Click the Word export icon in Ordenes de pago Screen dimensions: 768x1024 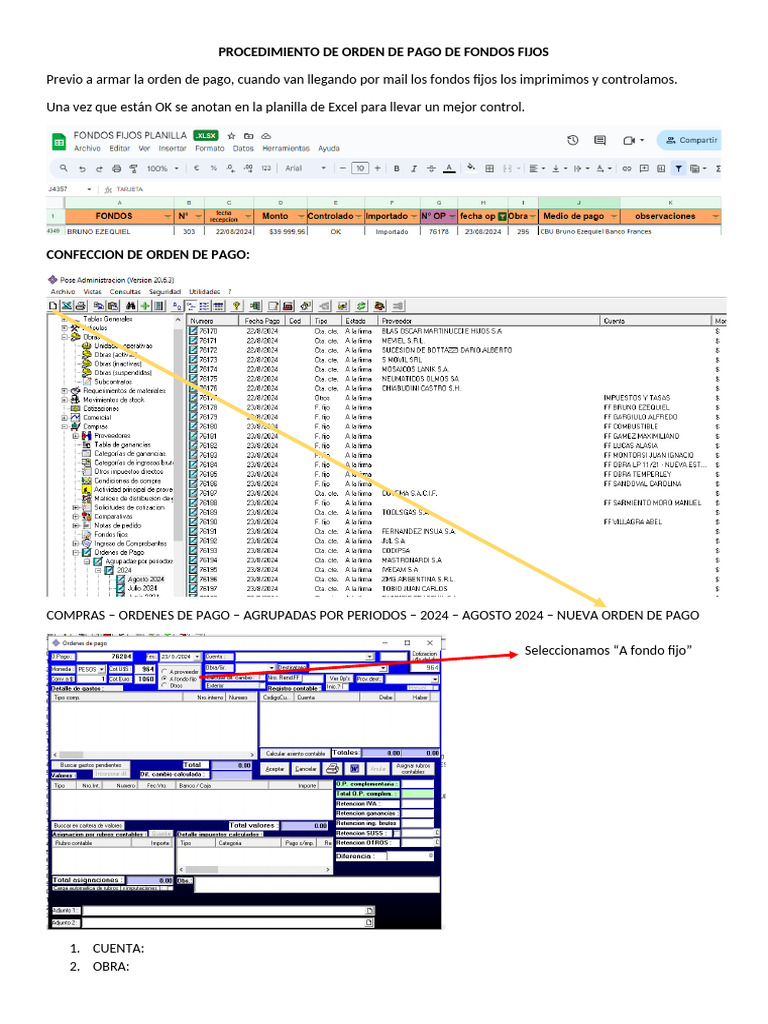(355, 769)
